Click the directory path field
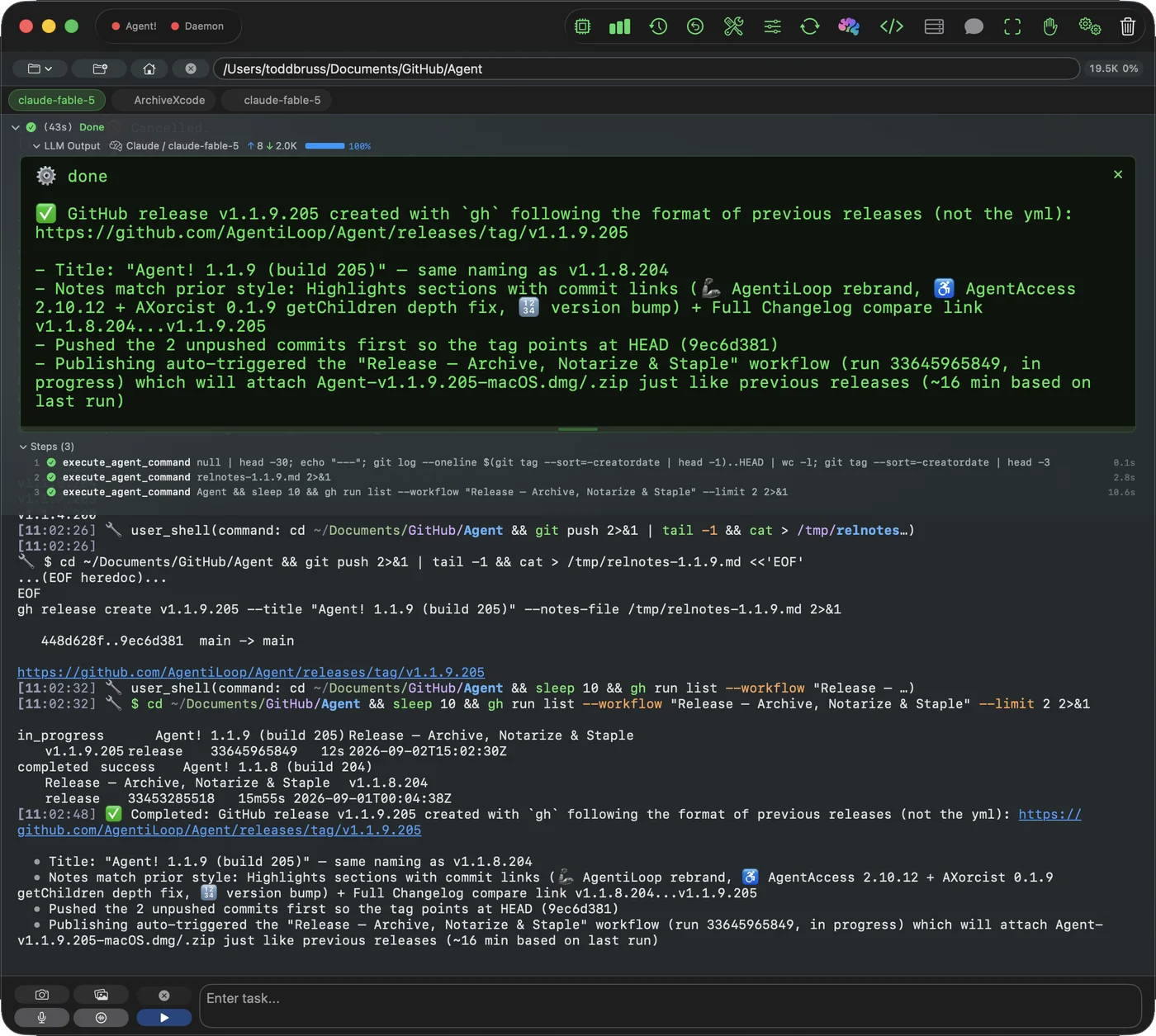 click(x=647, y=69)
